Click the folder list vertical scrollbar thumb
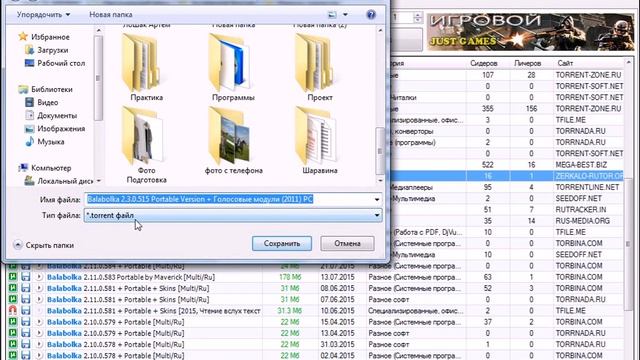The image size is (640, 360). [380, 151]
